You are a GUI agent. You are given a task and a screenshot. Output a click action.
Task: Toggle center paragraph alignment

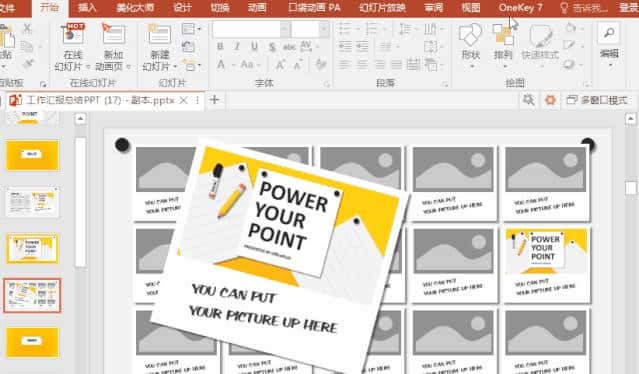pos(362,64)
